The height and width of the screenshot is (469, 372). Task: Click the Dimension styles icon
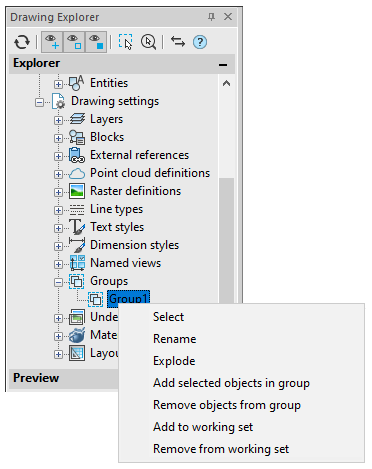point(77,245)
